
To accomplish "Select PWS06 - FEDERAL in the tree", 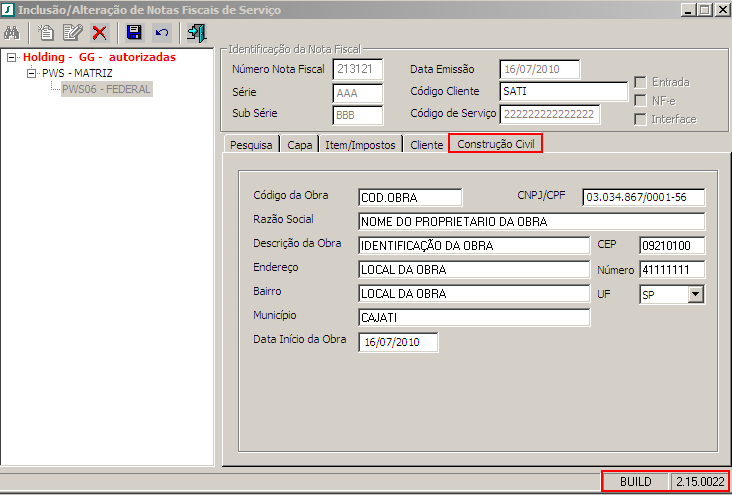I will pos(106,89).
